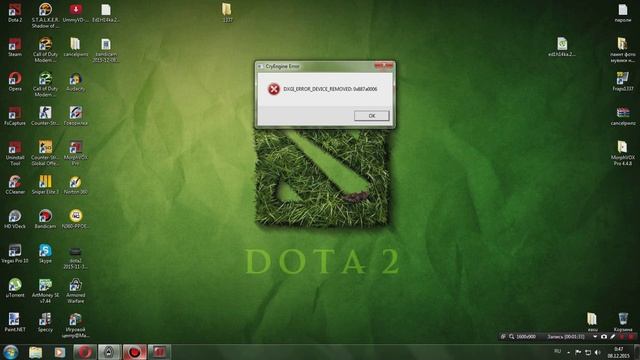Open Windows Explorer from the taskbar
The width and height of the screenshot is (640, 360).
click(x=36, y=352)
